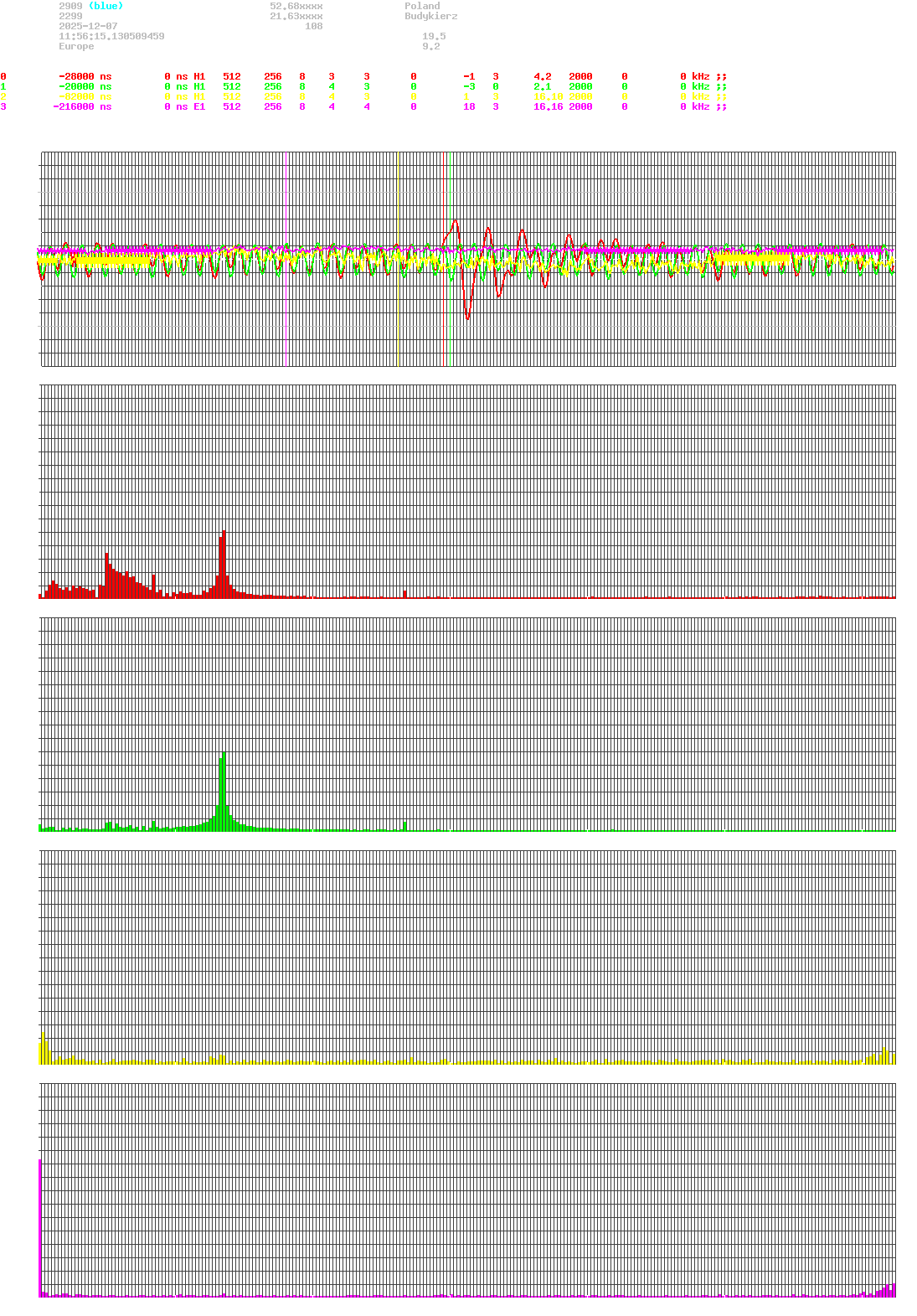The height and width of the screenshot is (1316, 917).
Task: Click green channel 1 offset -20000 ns
Action: point(85,86)
